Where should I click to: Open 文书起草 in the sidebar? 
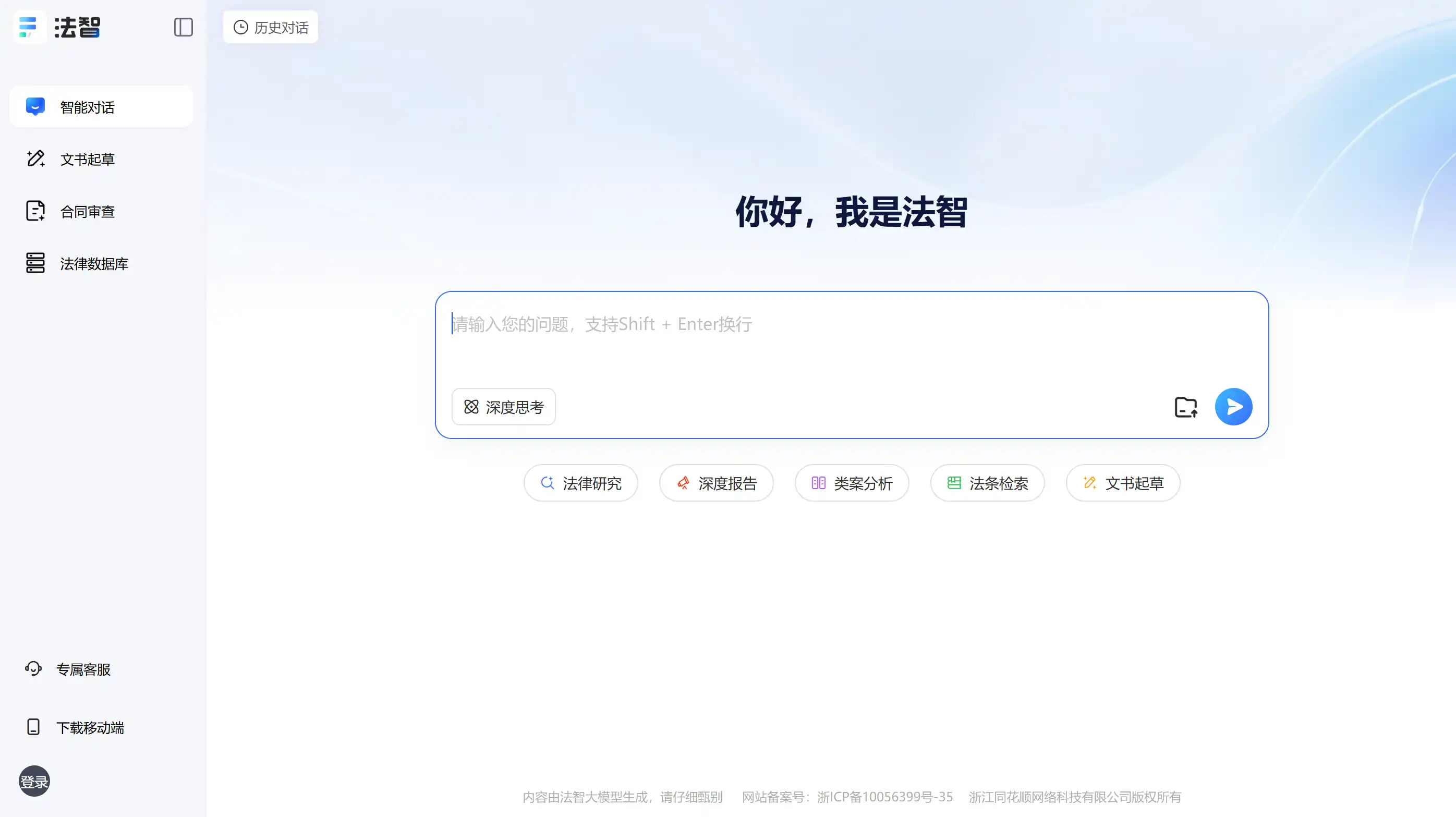tap(101, 159)
